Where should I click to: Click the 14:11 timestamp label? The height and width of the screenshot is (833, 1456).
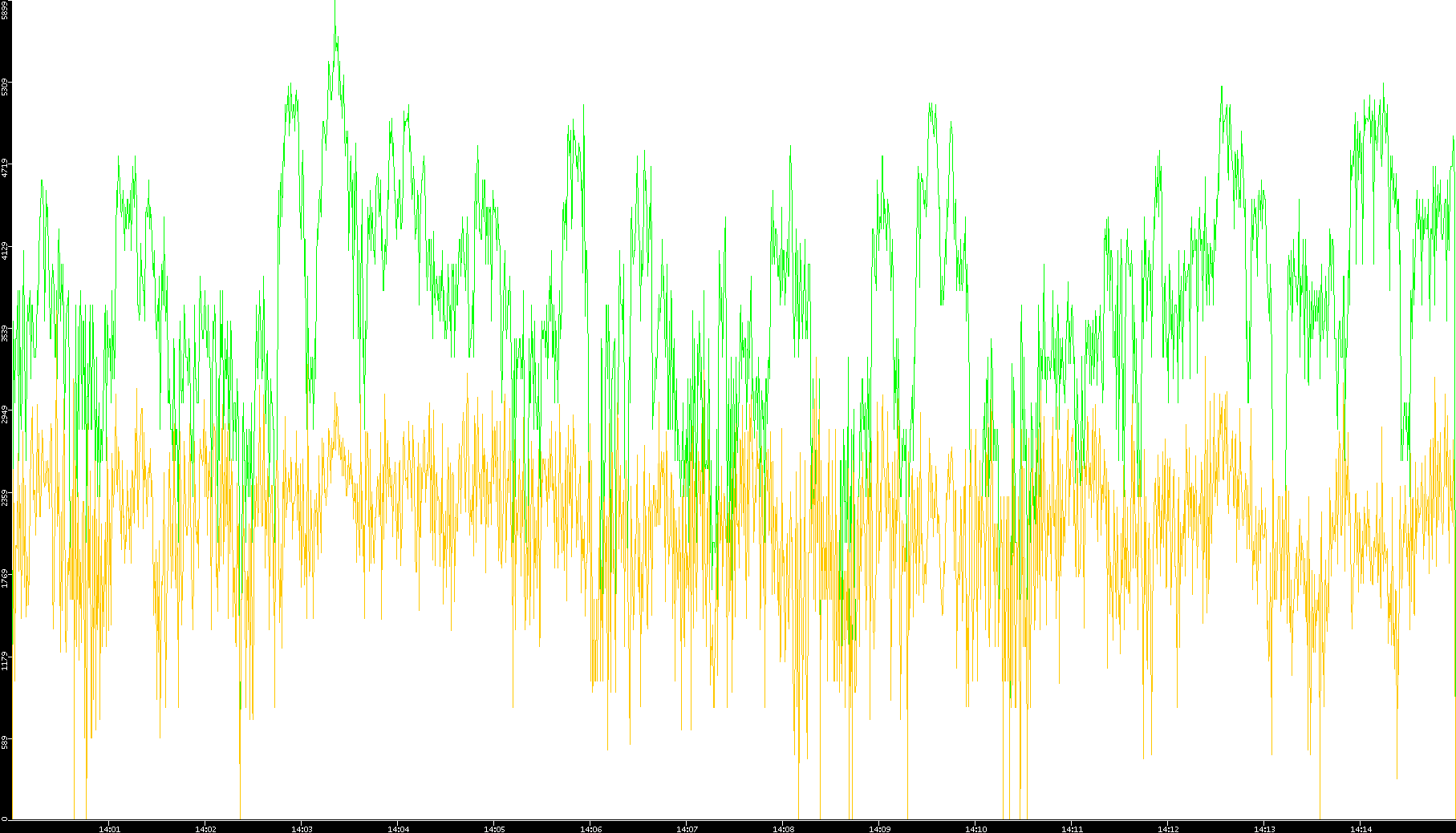[x=1072, y=828]
